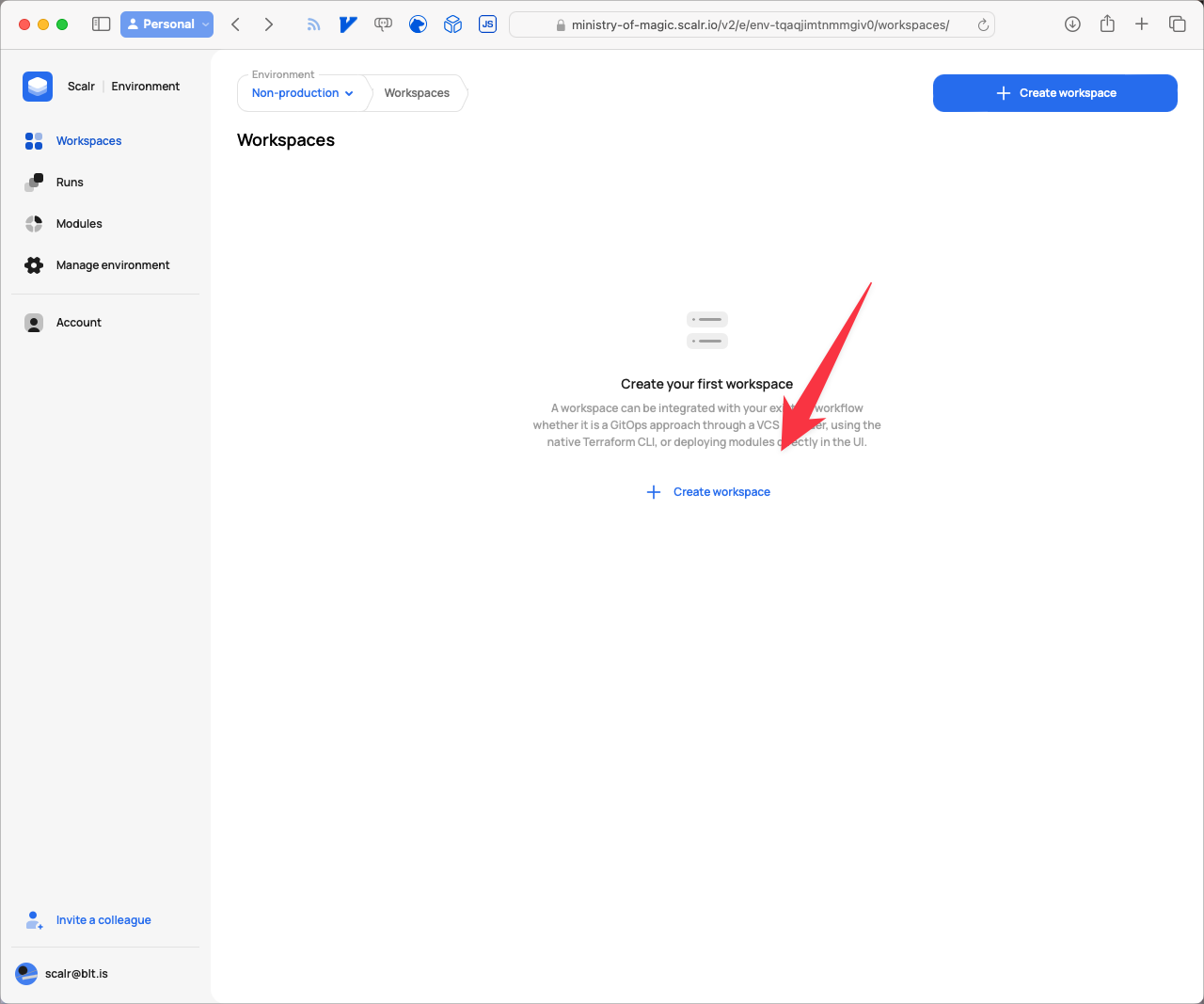
Task: Click the user avatar icon
Action: [x=26, y=974]
